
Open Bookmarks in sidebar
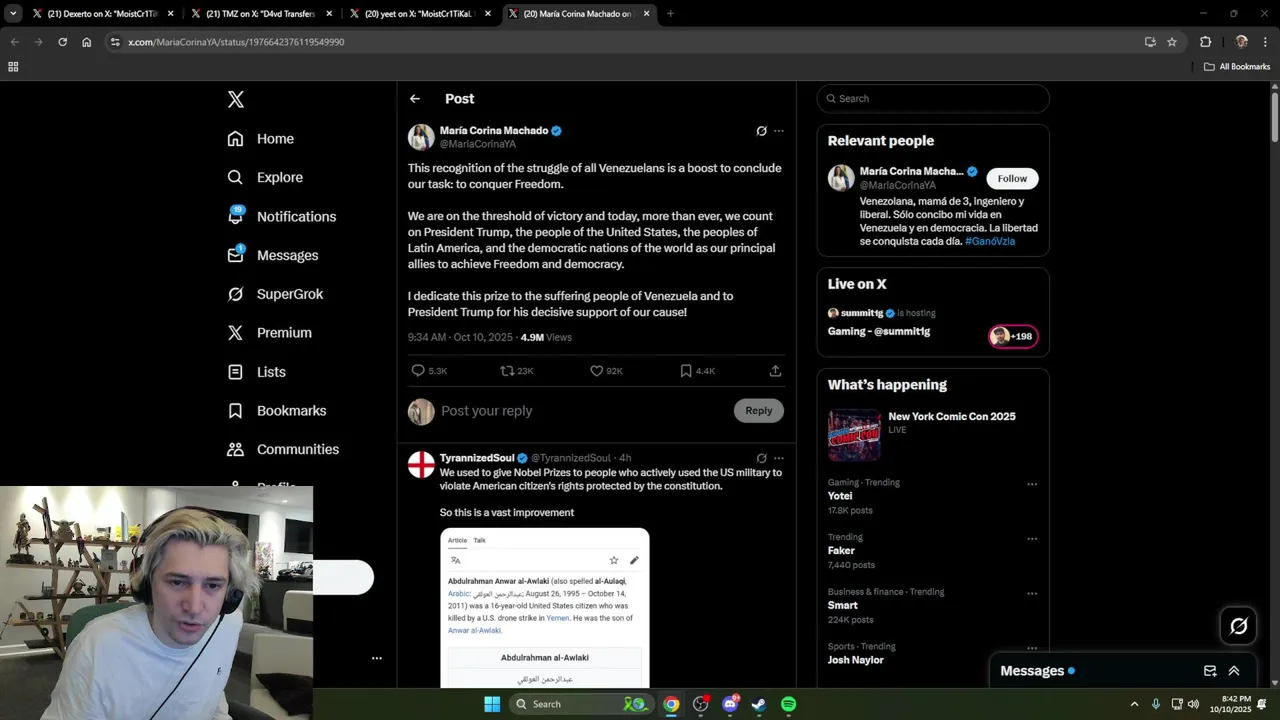(277, 411)
